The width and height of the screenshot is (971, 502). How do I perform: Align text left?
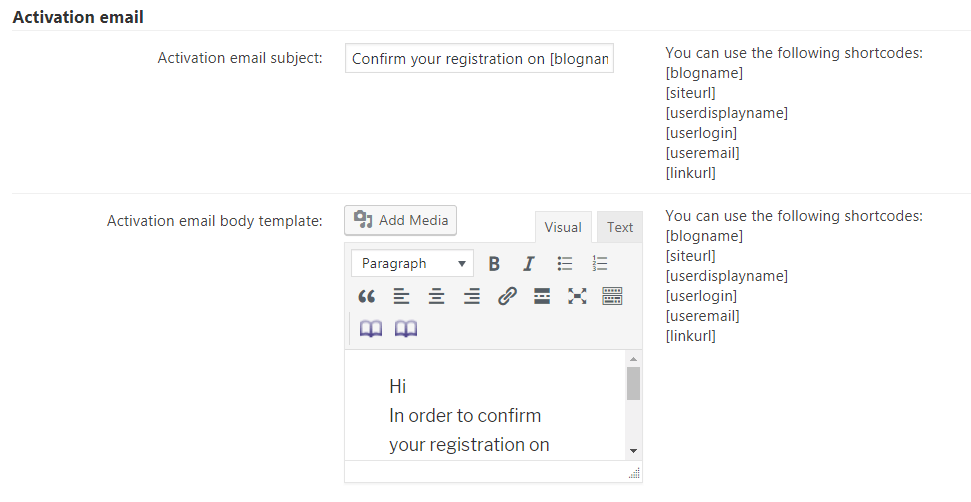pos(401,296)
